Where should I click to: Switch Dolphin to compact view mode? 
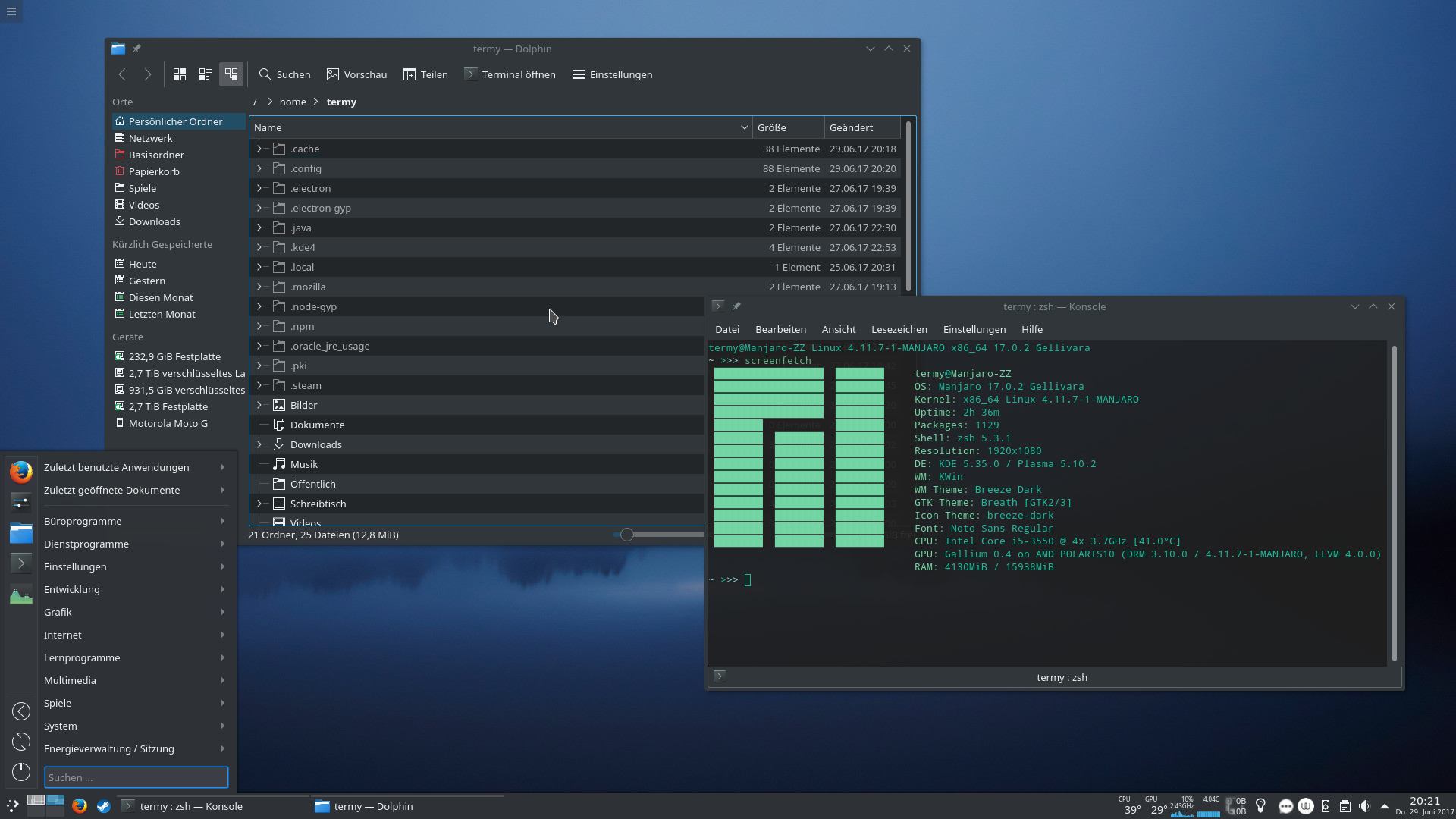tap(206, 74)
